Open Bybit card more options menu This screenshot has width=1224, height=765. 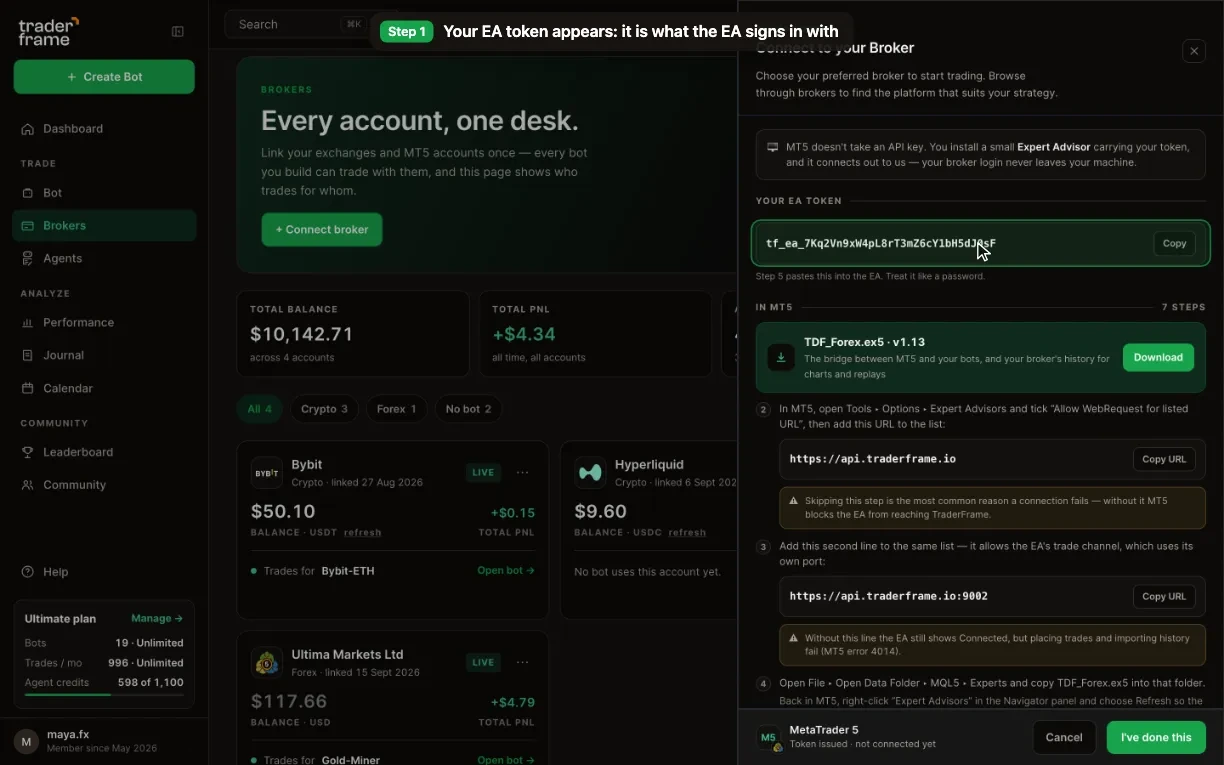[x=522, y=472]
